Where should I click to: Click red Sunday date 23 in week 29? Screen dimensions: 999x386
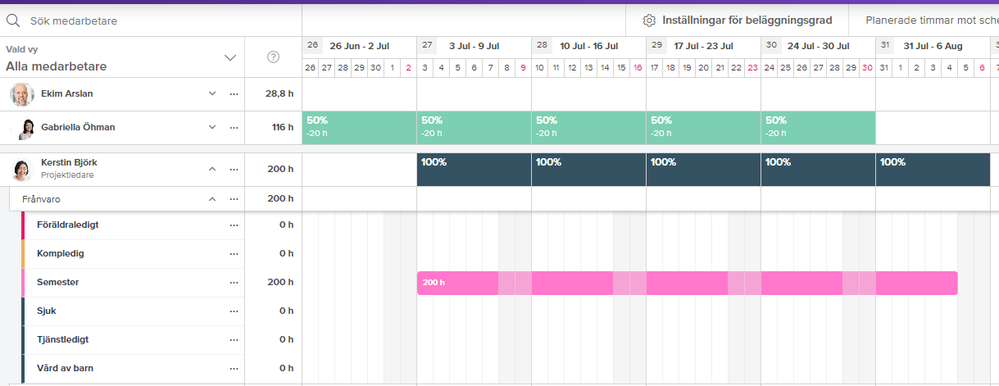pyautogui.click(x=752, y=68)
